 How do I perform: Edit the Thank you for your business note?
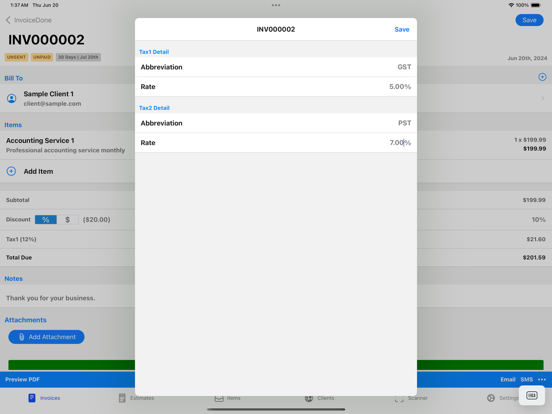coord(50,298)
